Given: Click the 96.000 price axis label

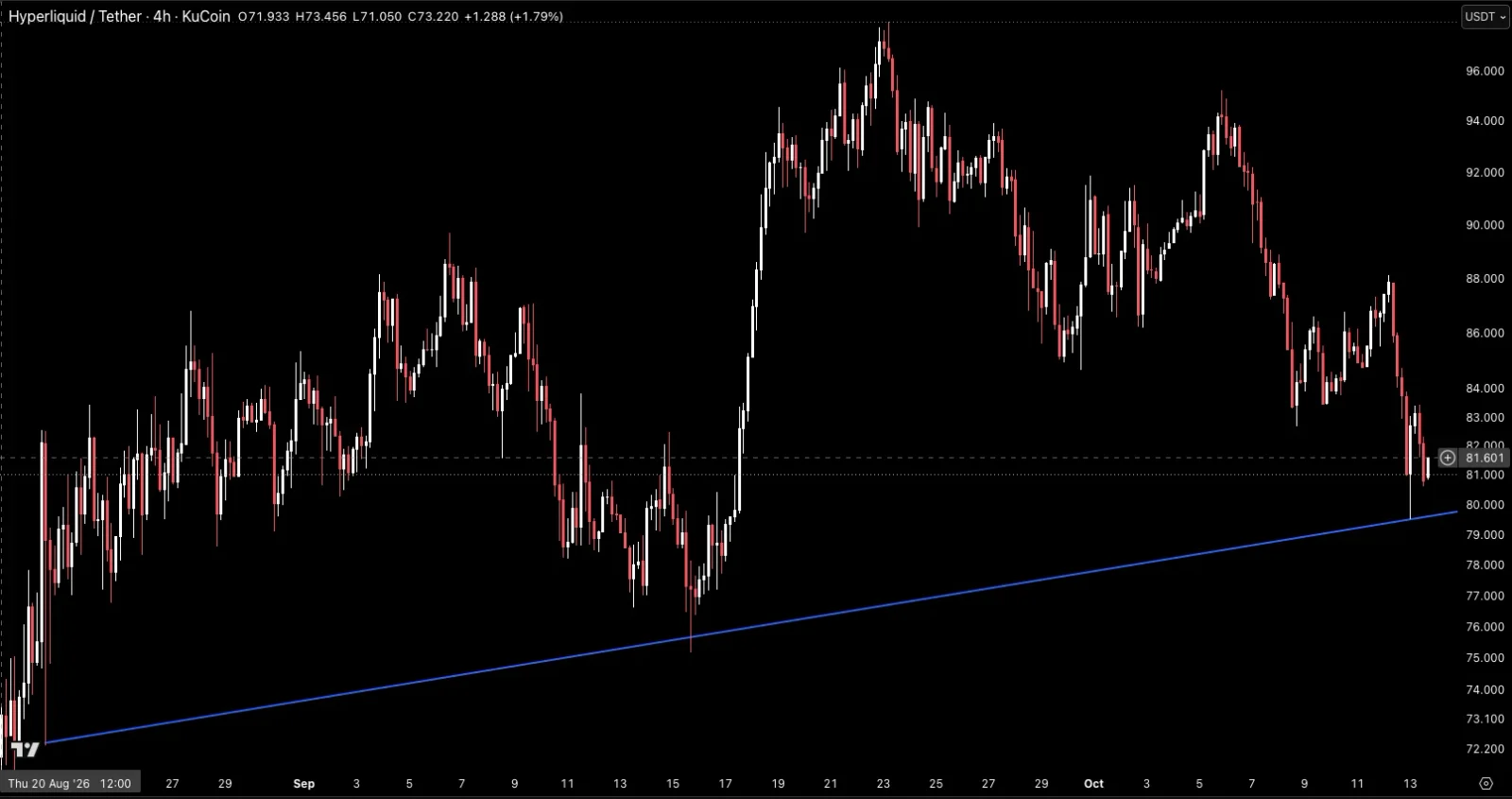Looking at the screenshot, I should click(1485, 71).
